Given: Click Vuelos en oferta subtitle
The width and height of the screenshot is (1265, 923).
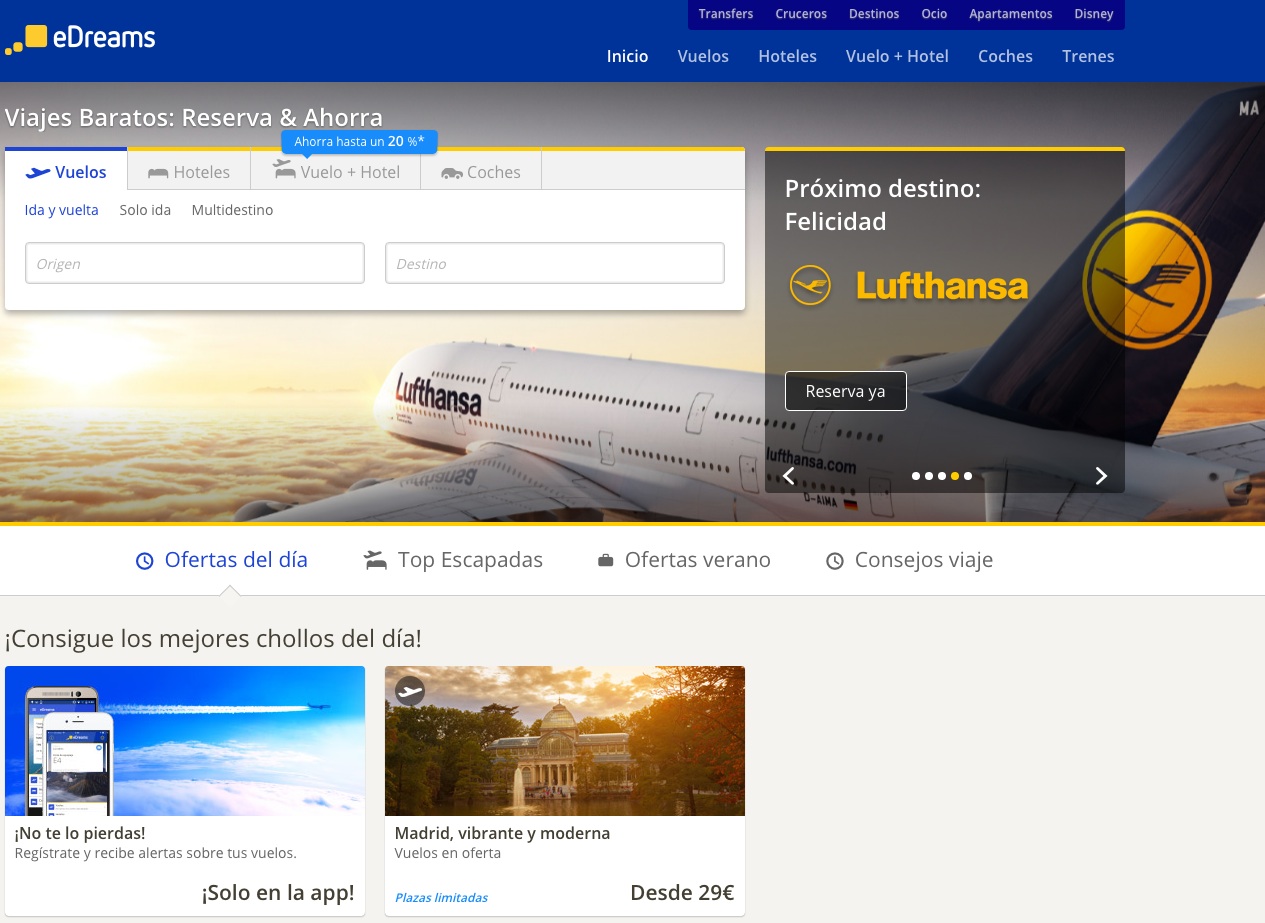Looking at the screenshot, I should pos(448,853).
